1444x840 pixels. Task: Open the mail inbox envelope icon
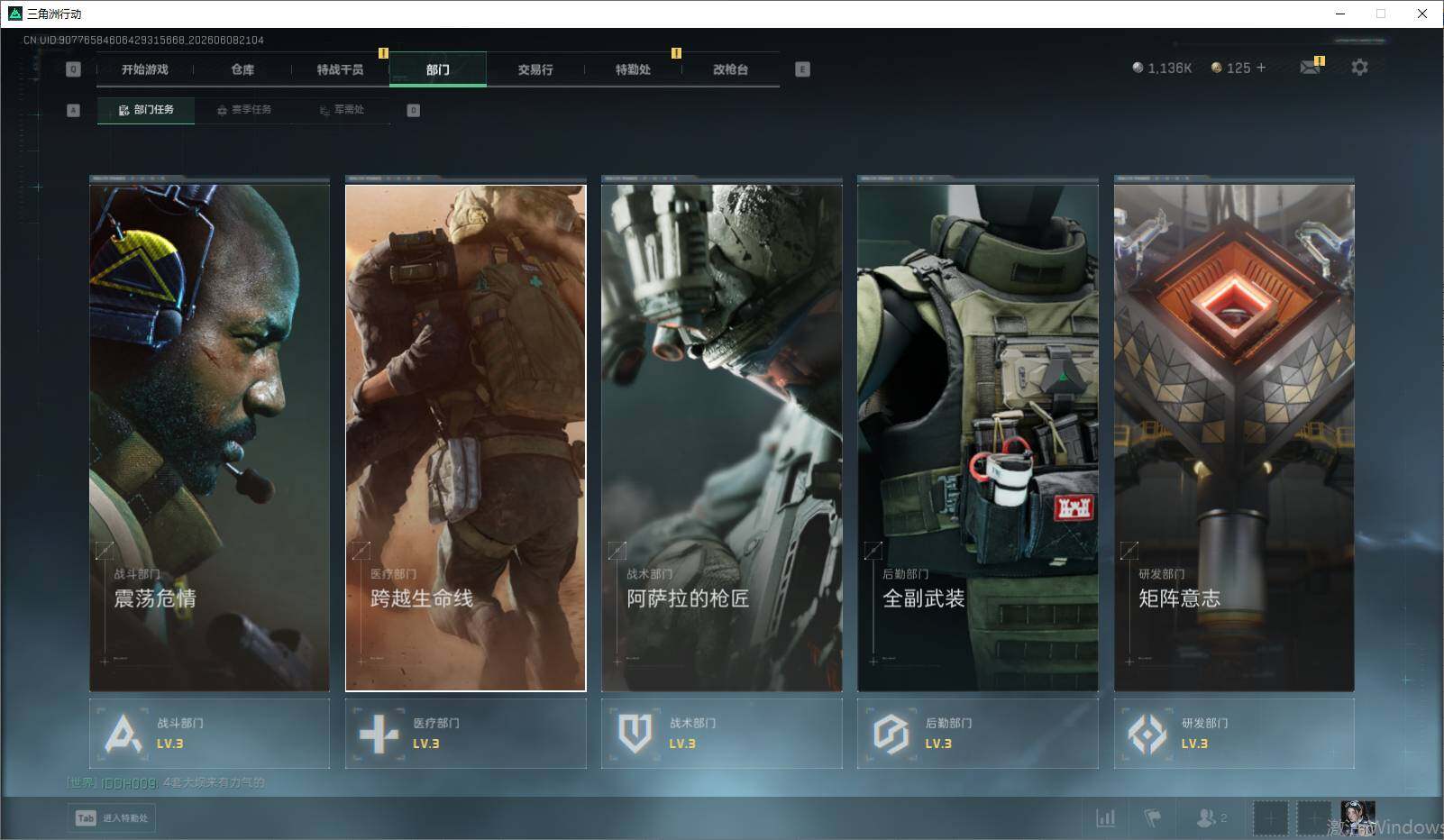coord(1311,68)
